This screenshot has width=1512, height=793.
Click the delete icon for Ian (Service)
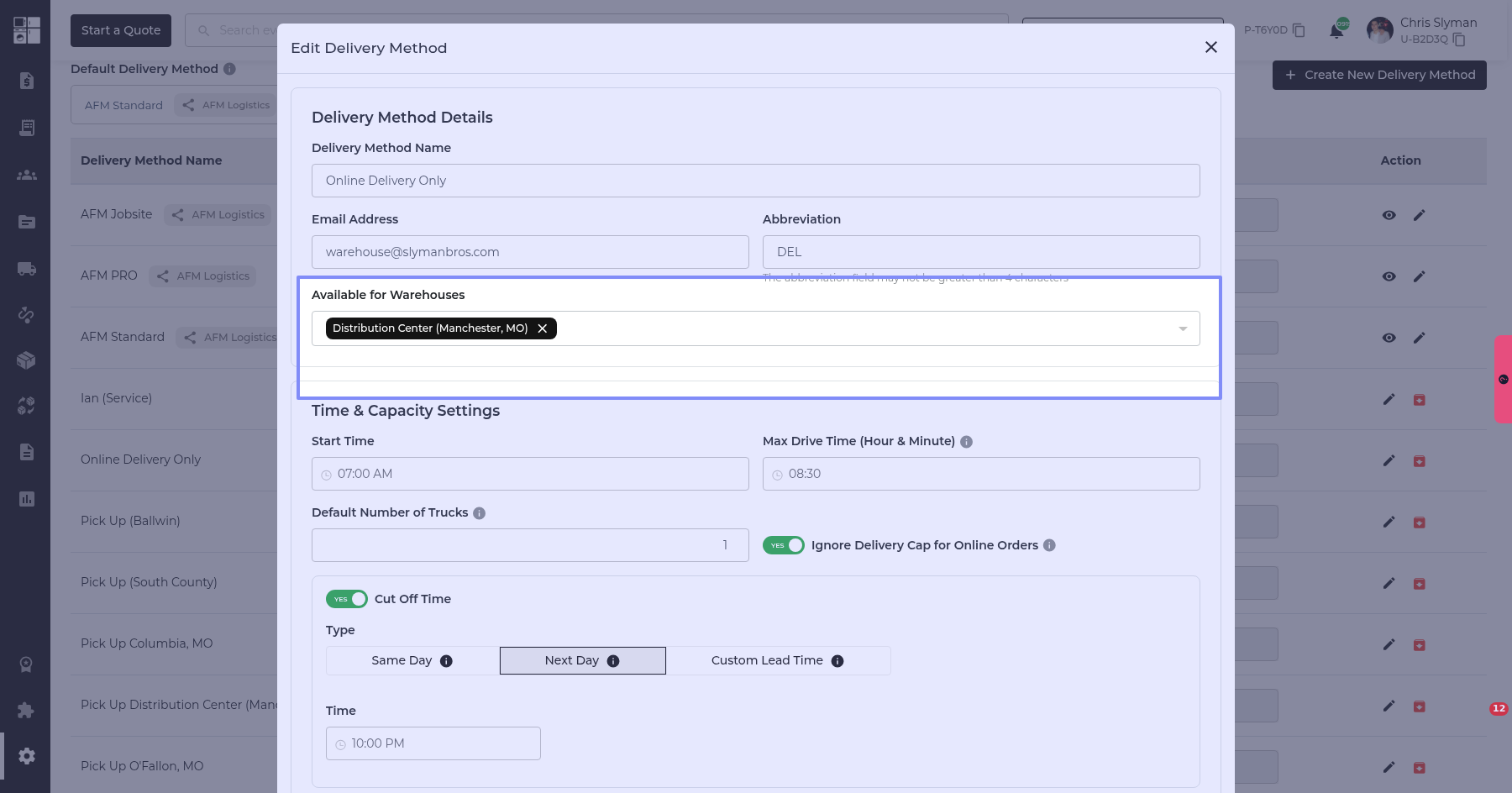pos(1419,400)
